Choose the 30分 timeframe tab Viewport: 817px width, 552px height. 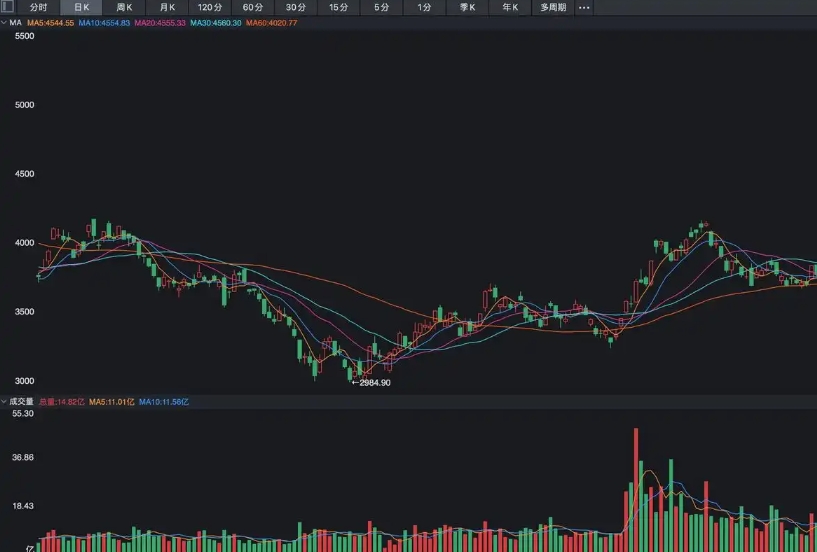(296, 7)
